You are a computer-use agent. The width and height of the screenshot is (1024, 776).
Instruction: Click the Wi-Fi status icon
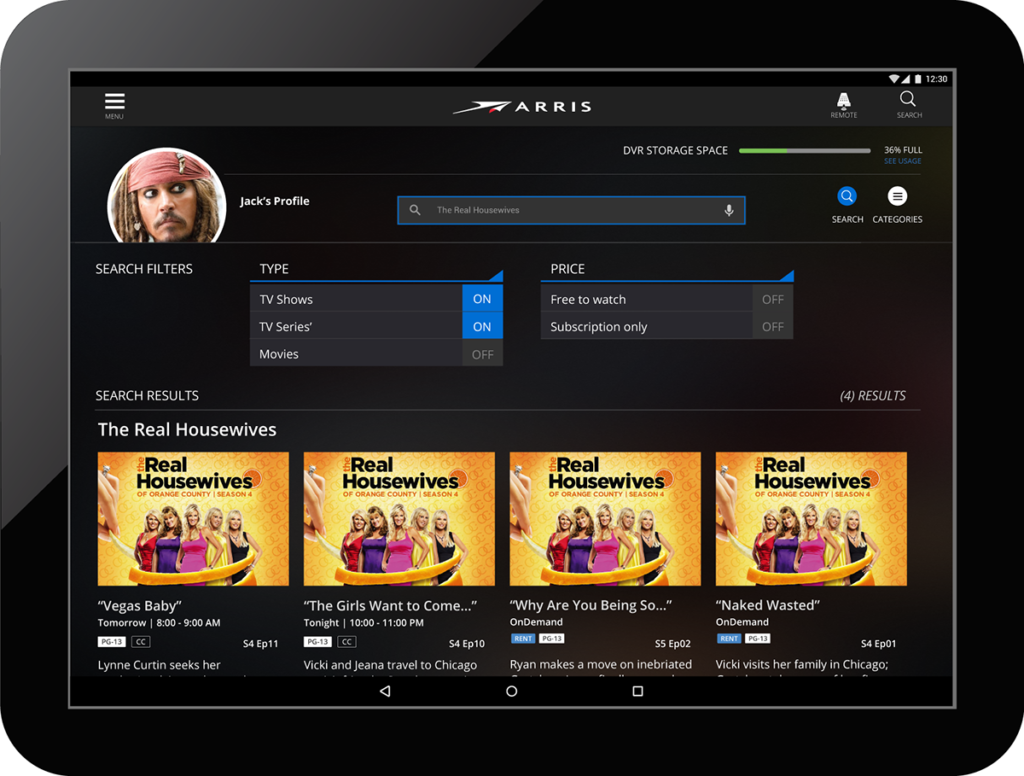click(x=893, y=79)
